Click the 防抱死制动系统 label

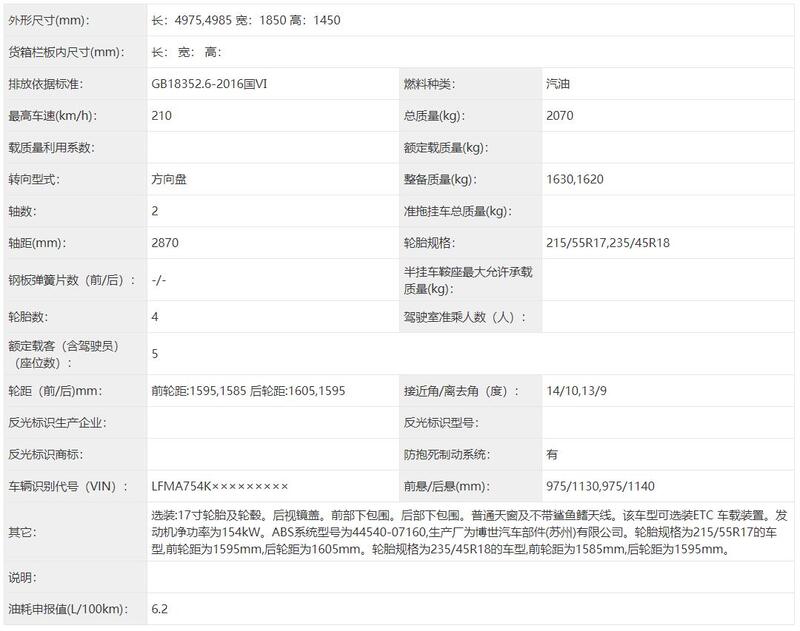coord(447,455)
